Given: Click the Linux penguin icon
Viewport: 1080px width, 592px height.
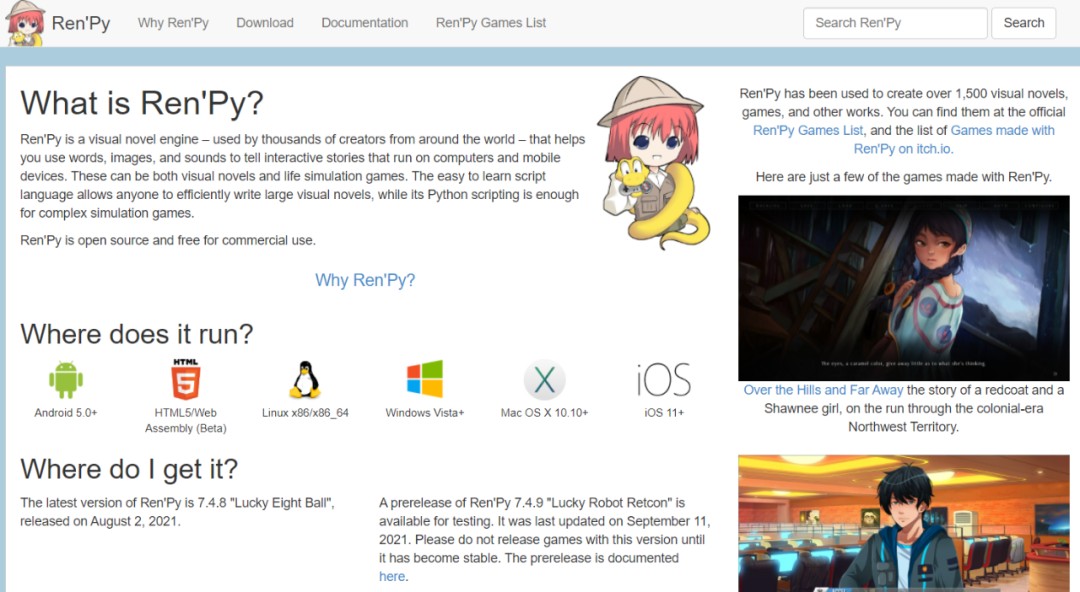Looking at the screenshot, I should [x=305, y=380].
